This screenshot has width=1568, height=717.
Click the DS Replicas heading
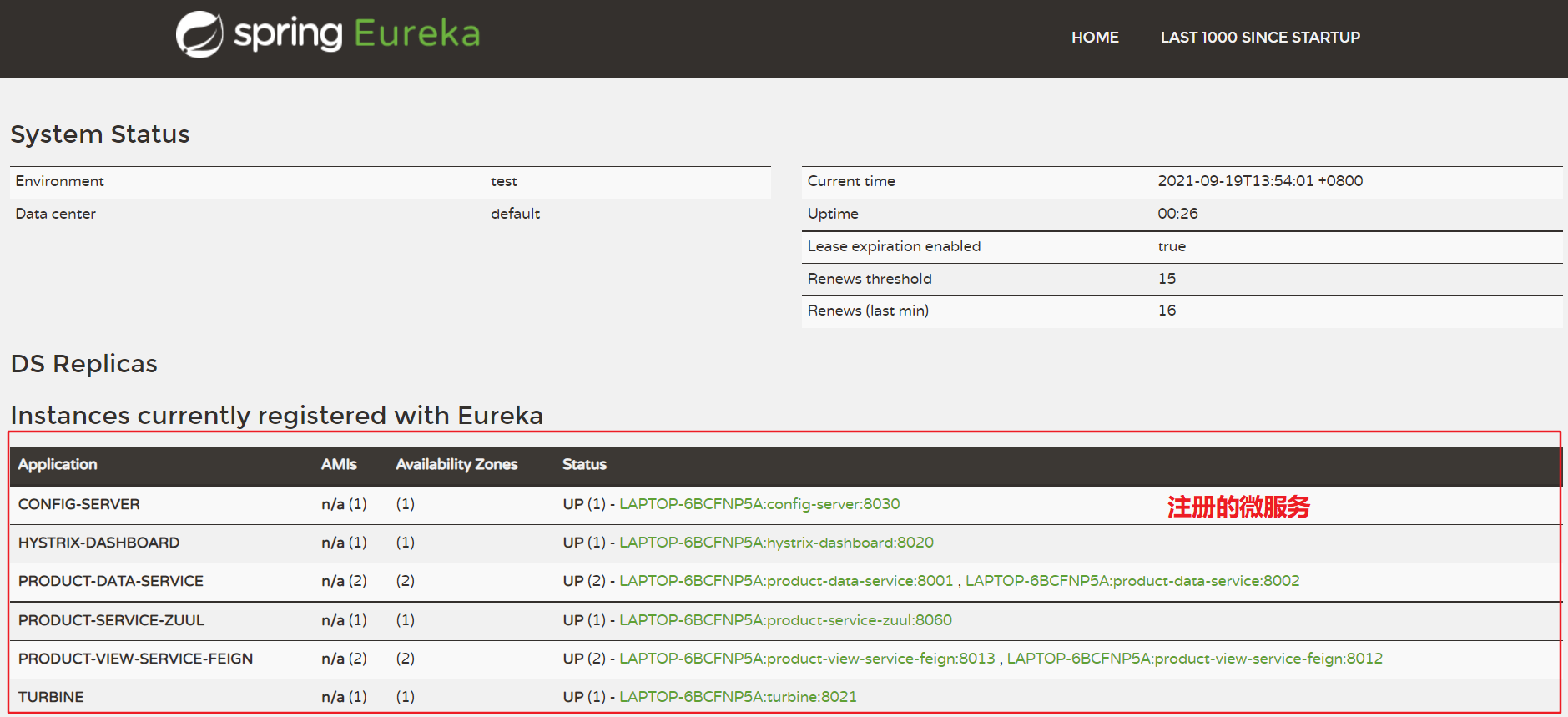pos(83,364)
